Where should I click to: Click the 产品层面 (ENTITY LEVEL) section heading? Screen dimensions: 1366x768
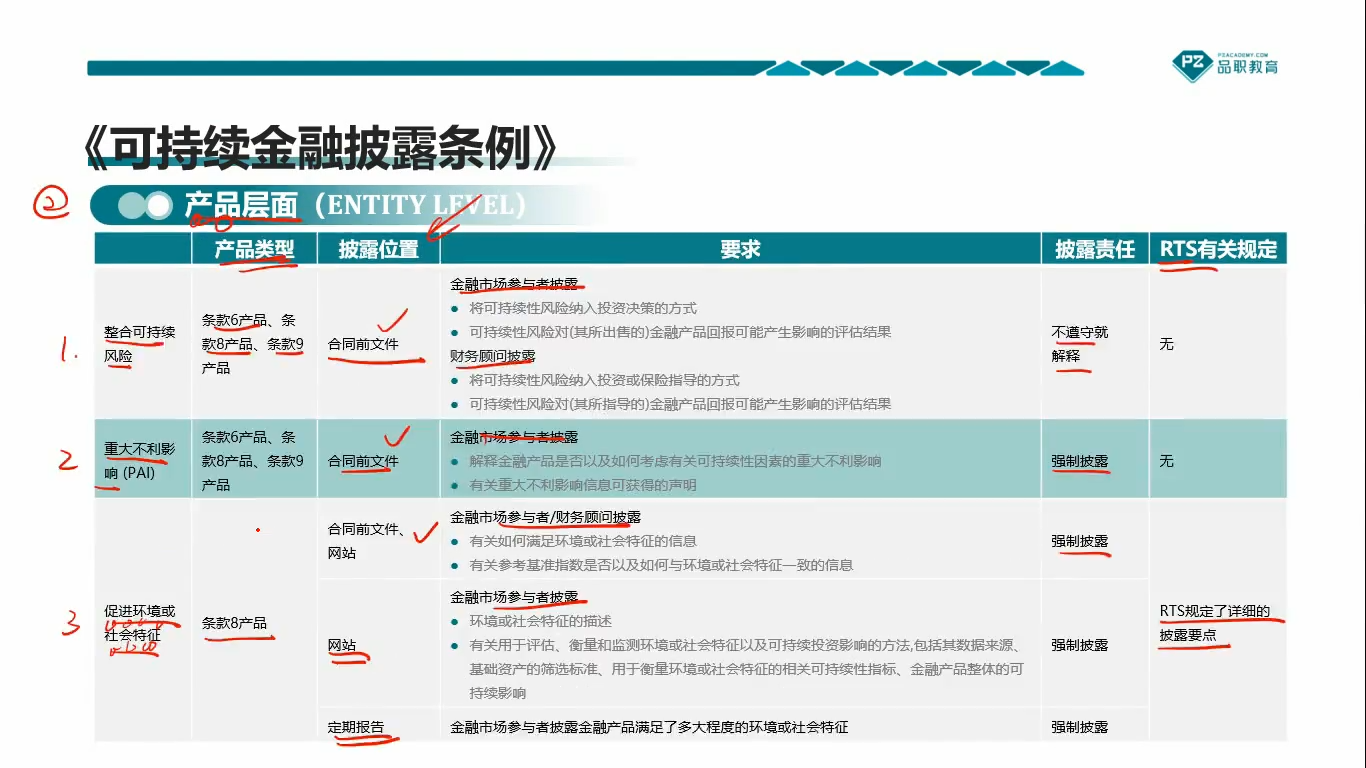tap(356, 205)
